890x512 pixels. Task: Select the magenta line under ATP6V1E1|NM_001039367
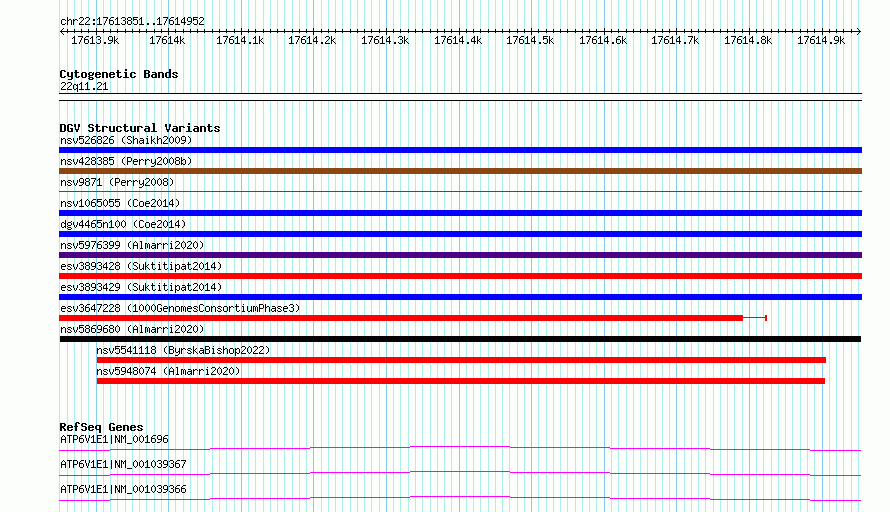tap(460, 473)
